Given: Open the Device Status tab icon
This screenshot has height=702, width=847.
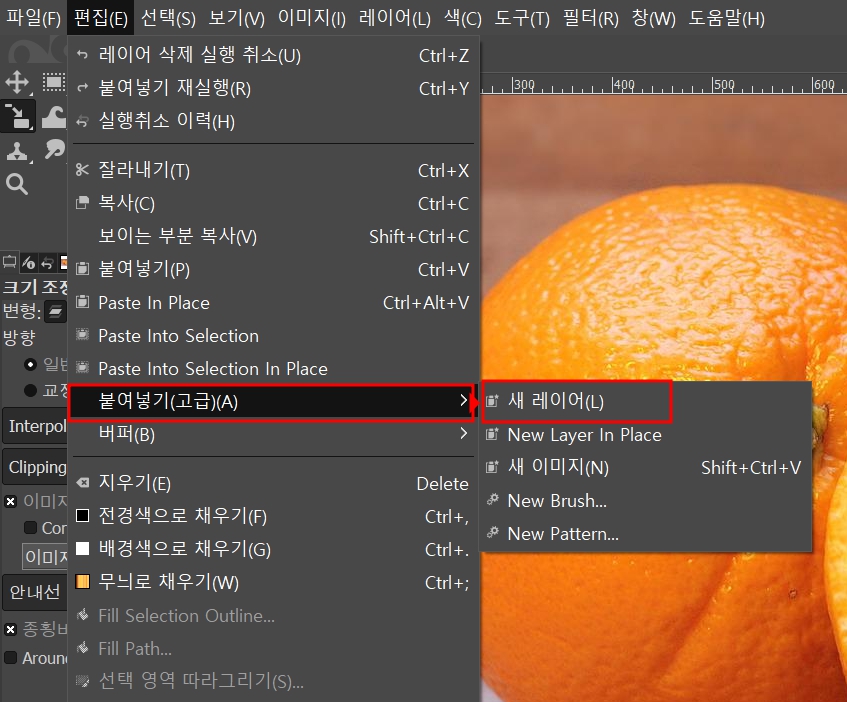Looking at the screenshot, I should pyautogui.click(x=28, y=263).
